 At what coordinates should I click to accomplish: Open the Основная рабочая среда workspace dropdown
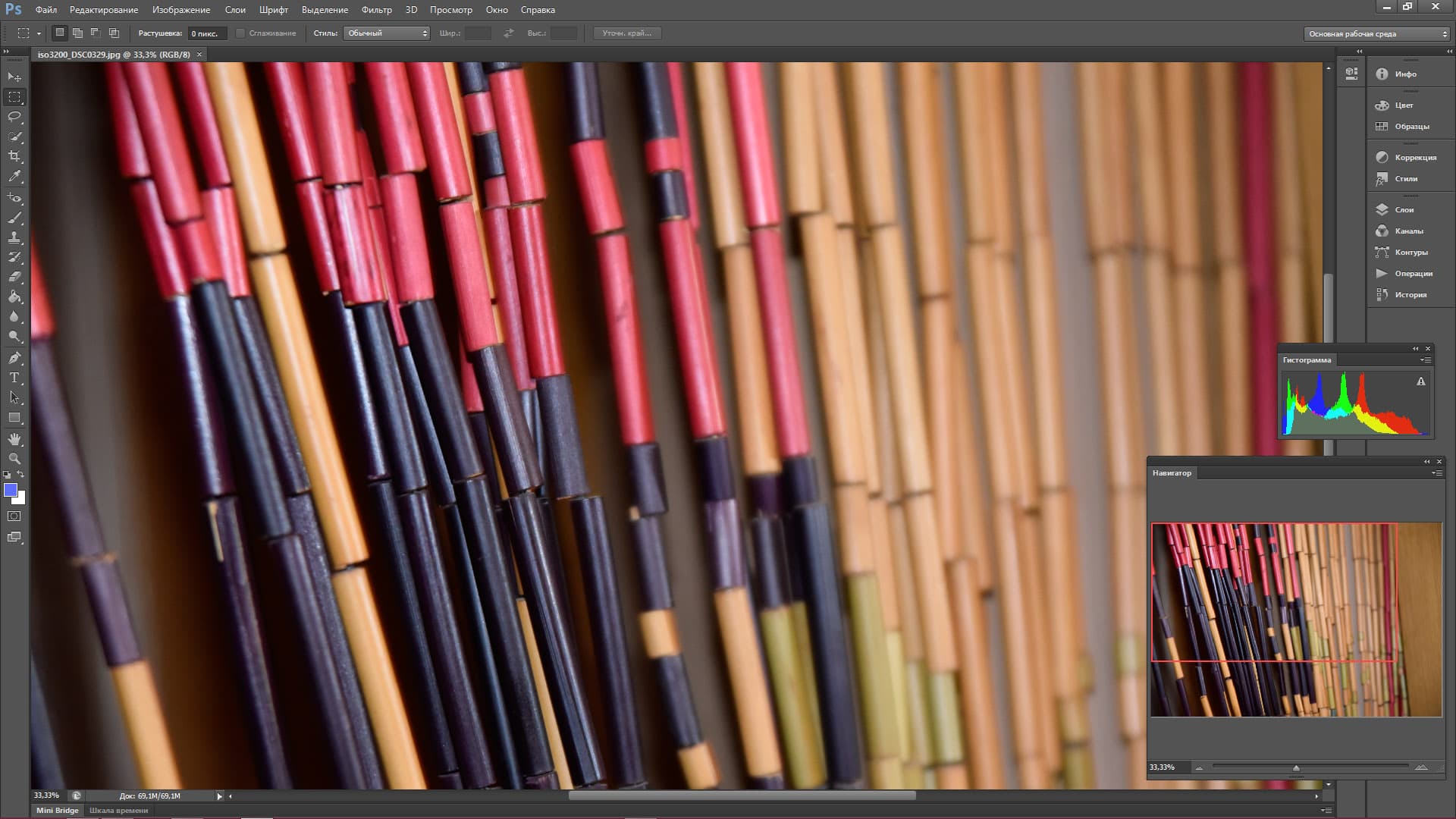point(1376,34)
